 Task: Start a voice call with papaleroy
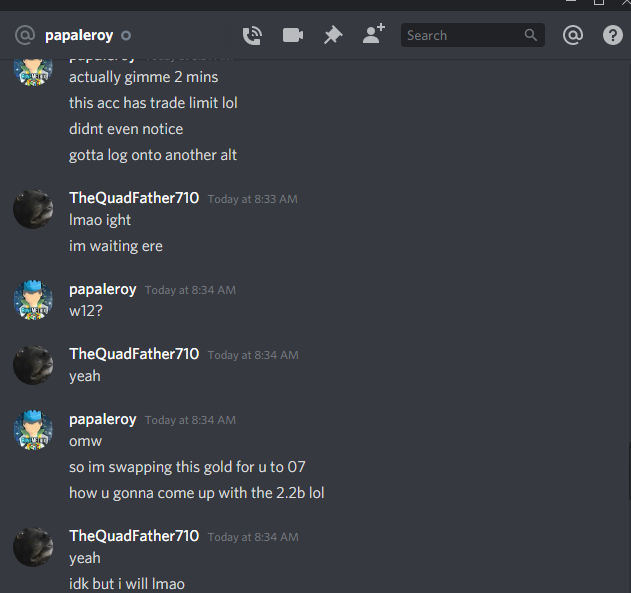[252, 35]
